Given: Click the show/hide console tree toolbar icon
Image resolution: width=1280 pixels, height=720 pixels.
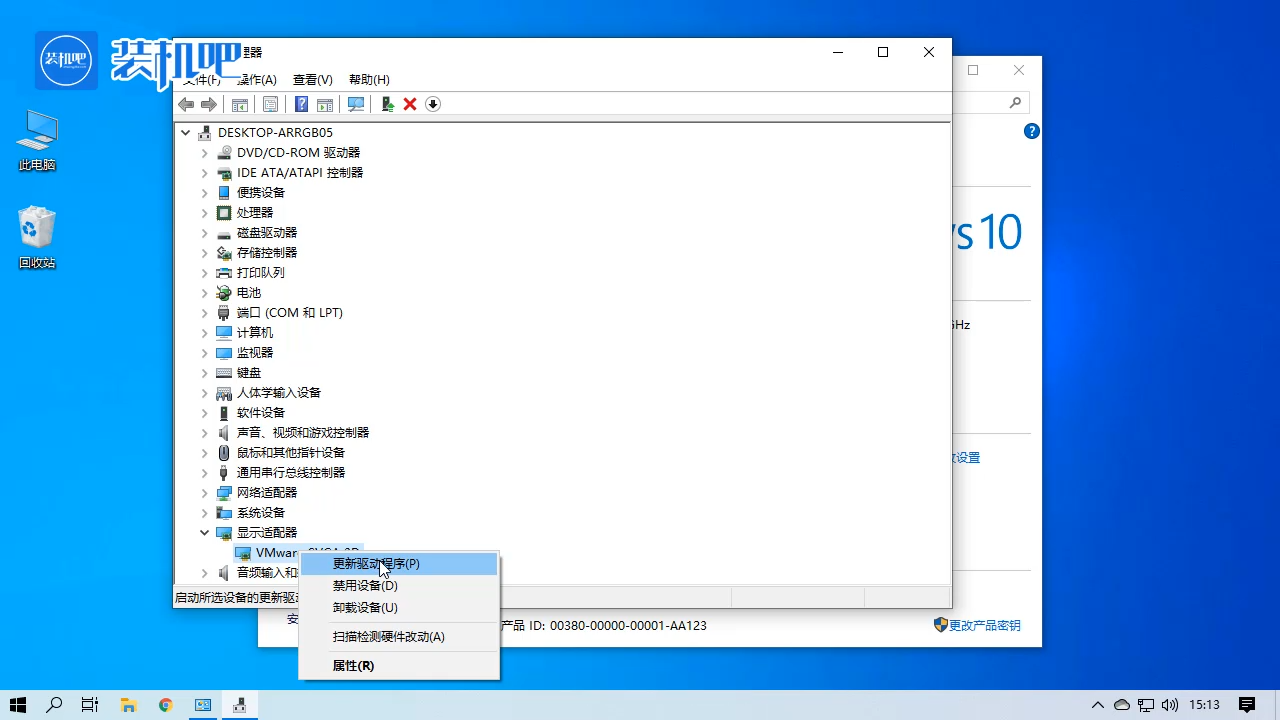Looking at the screenshot, I should (239, 104).
